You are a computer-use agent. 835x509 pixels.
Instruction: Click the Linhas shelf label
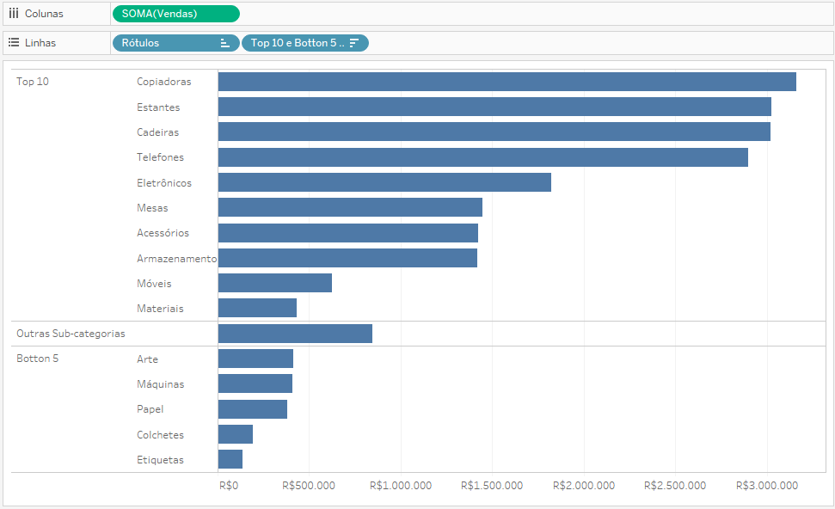40,43
